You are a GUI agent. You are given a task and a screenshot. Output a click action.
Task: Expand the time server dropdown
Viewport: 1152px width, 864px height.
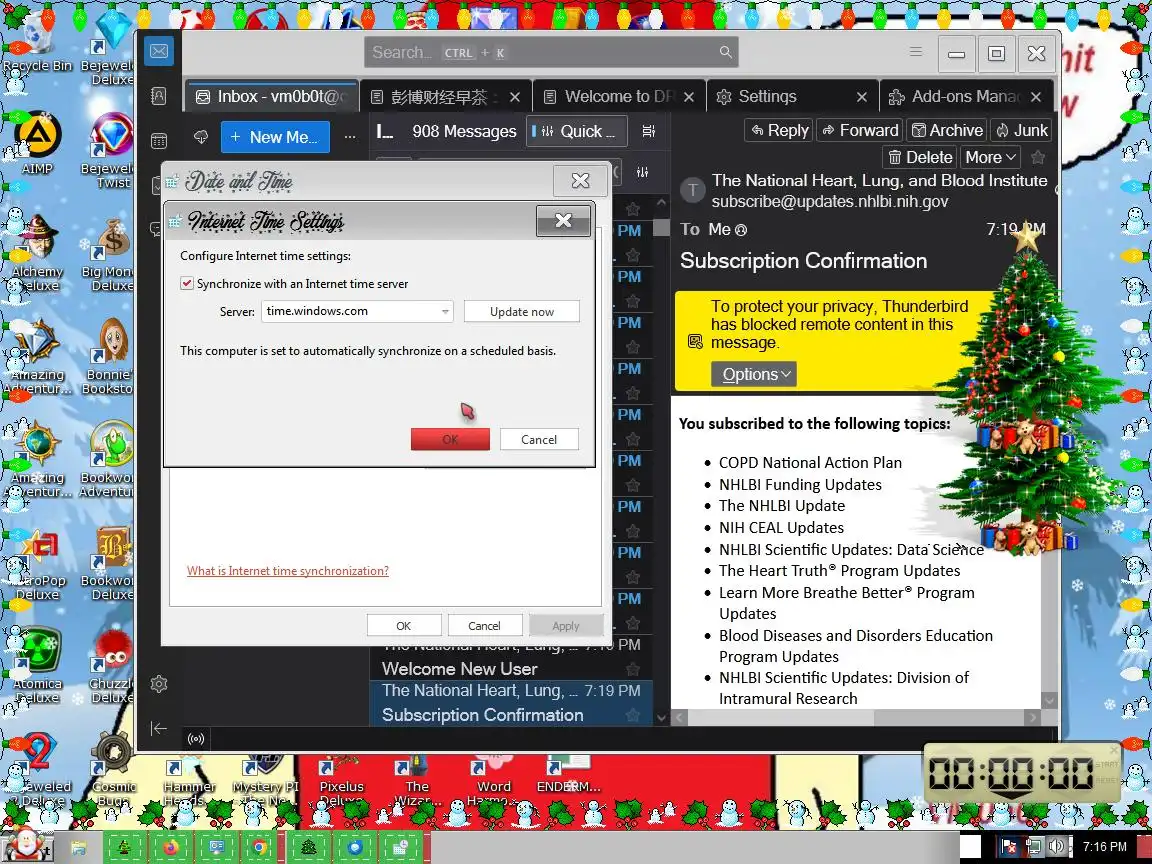tap(444, 312)
